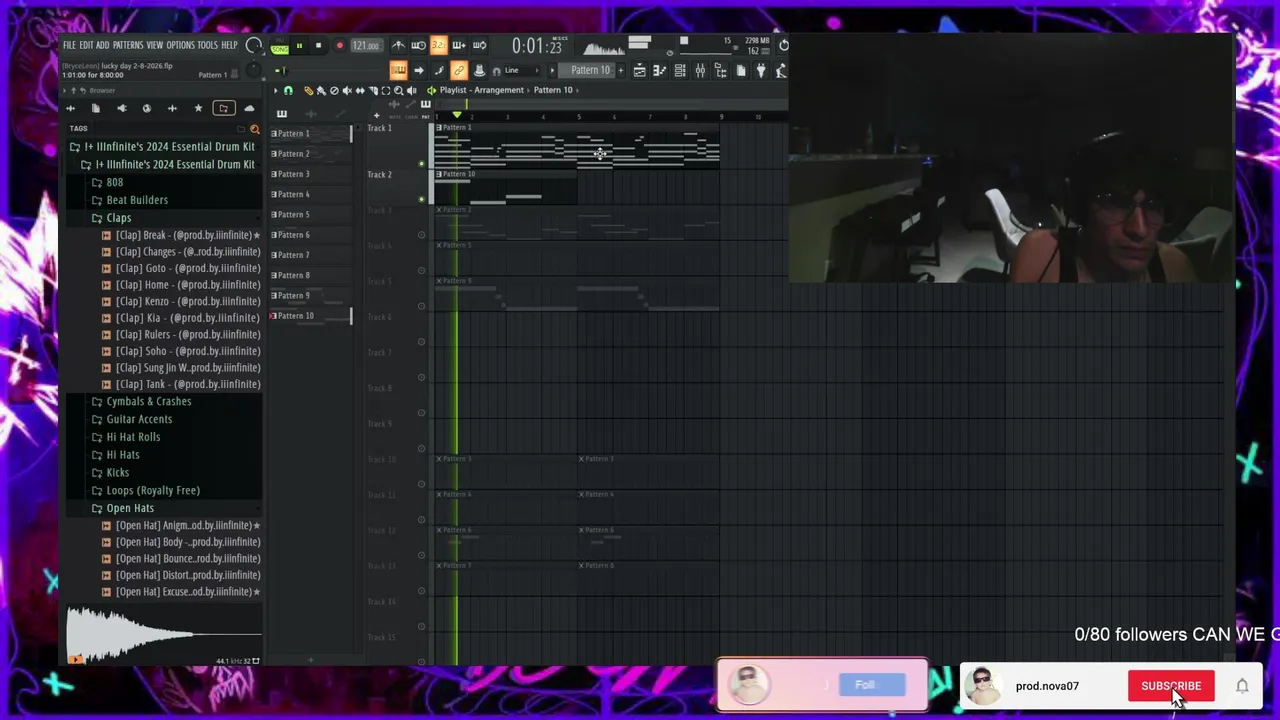The image size is (1280, 720).
Task: Click the 121 tempo field
Action: coord(366,46)
